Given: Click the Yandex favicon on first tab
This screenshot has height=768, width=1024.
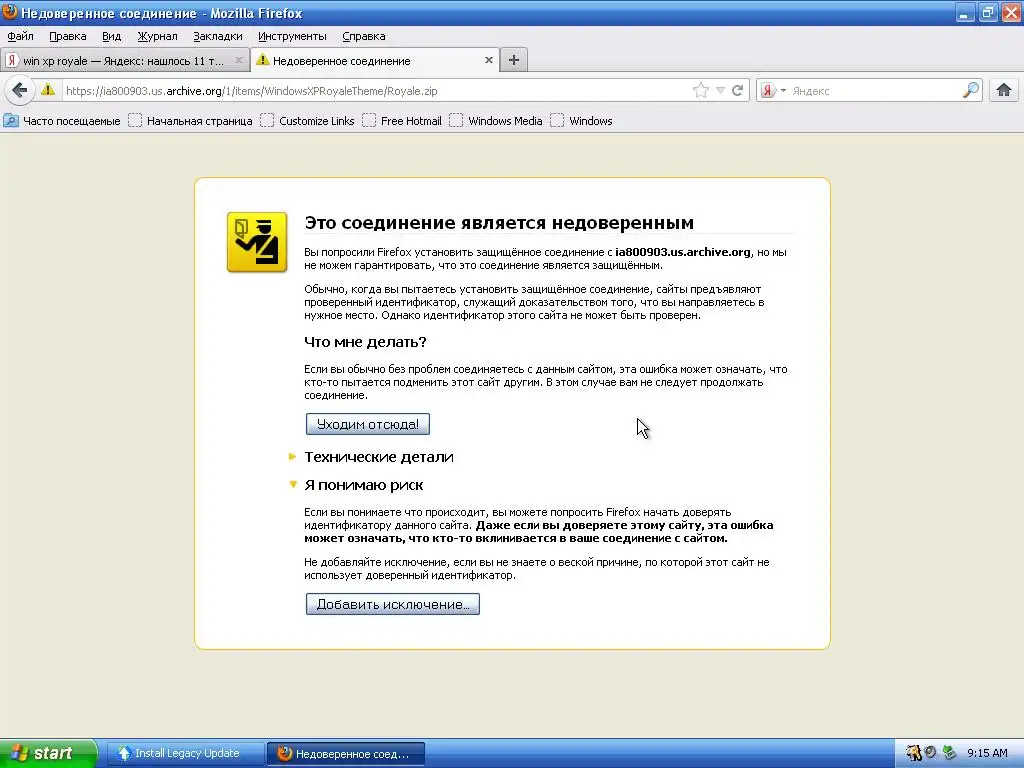Looking at the screenshot, I should pyautogui.click(x=11, y=61).
